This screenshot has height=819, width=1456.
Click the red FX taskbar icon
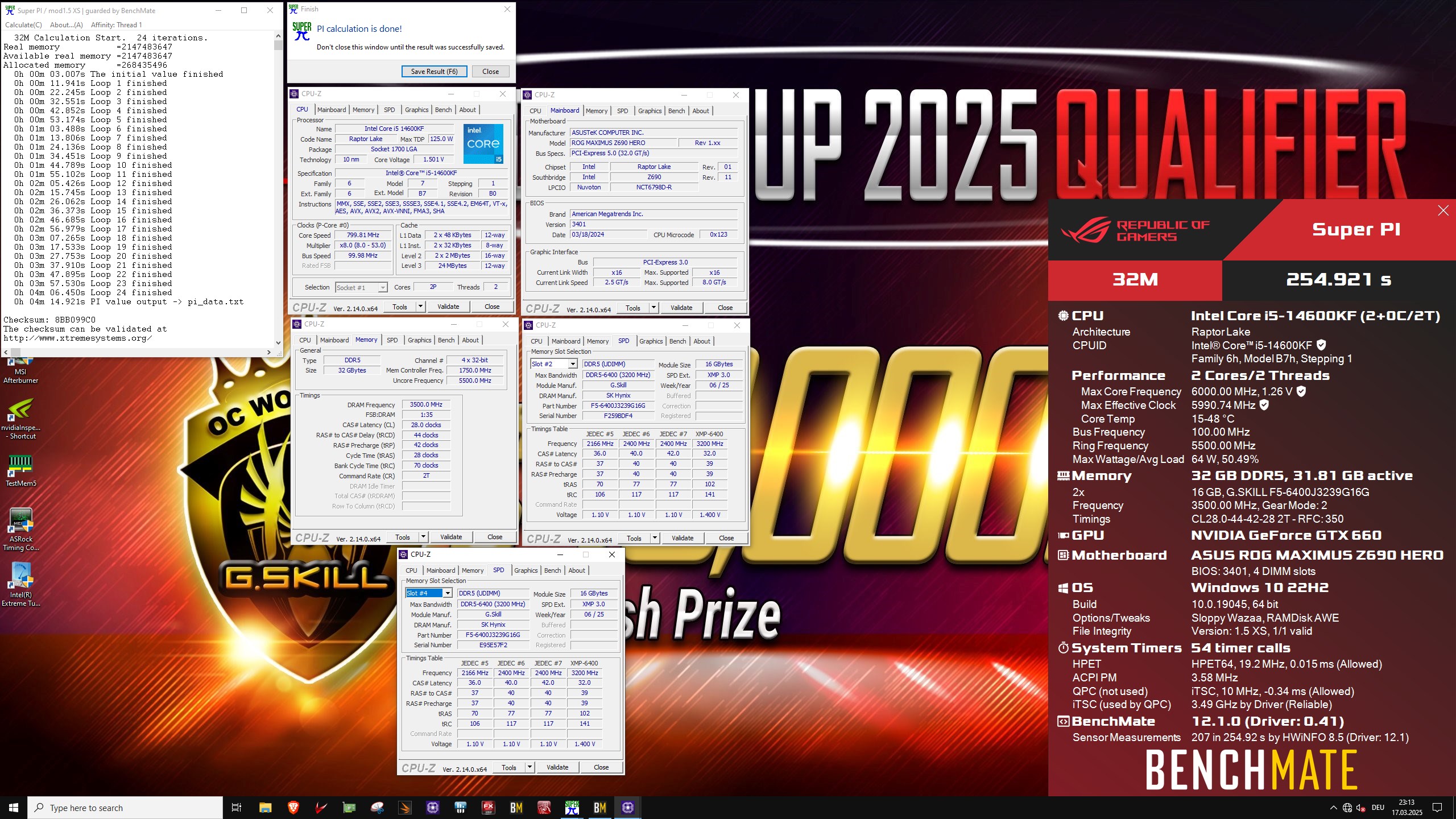coord(488,808)
